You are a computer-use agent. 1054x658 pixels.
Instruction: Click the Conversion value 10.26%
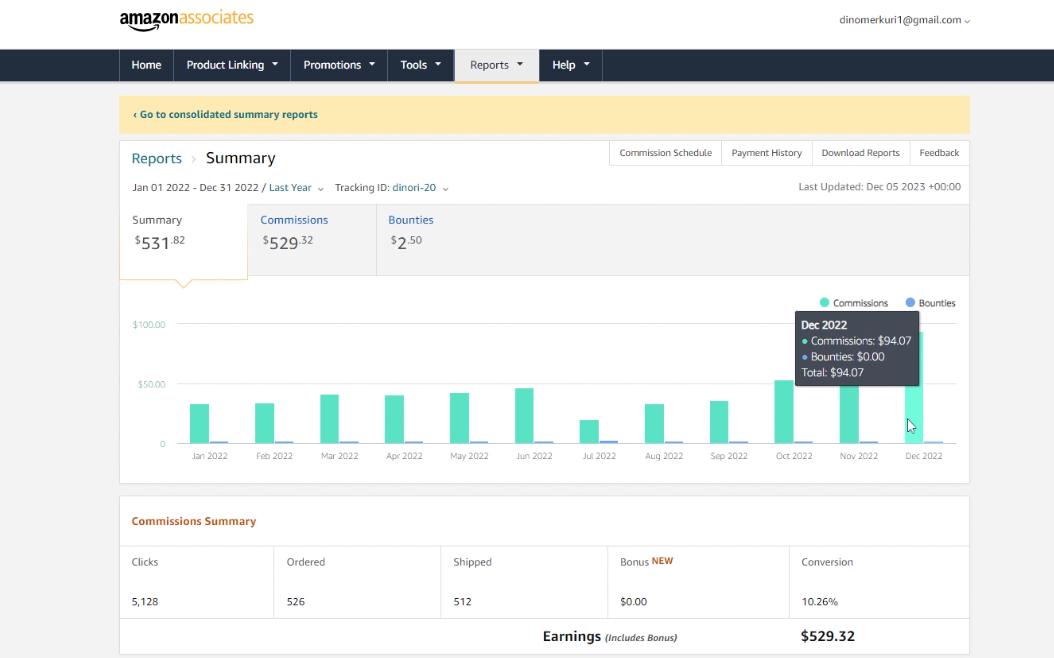click(819, 602)
